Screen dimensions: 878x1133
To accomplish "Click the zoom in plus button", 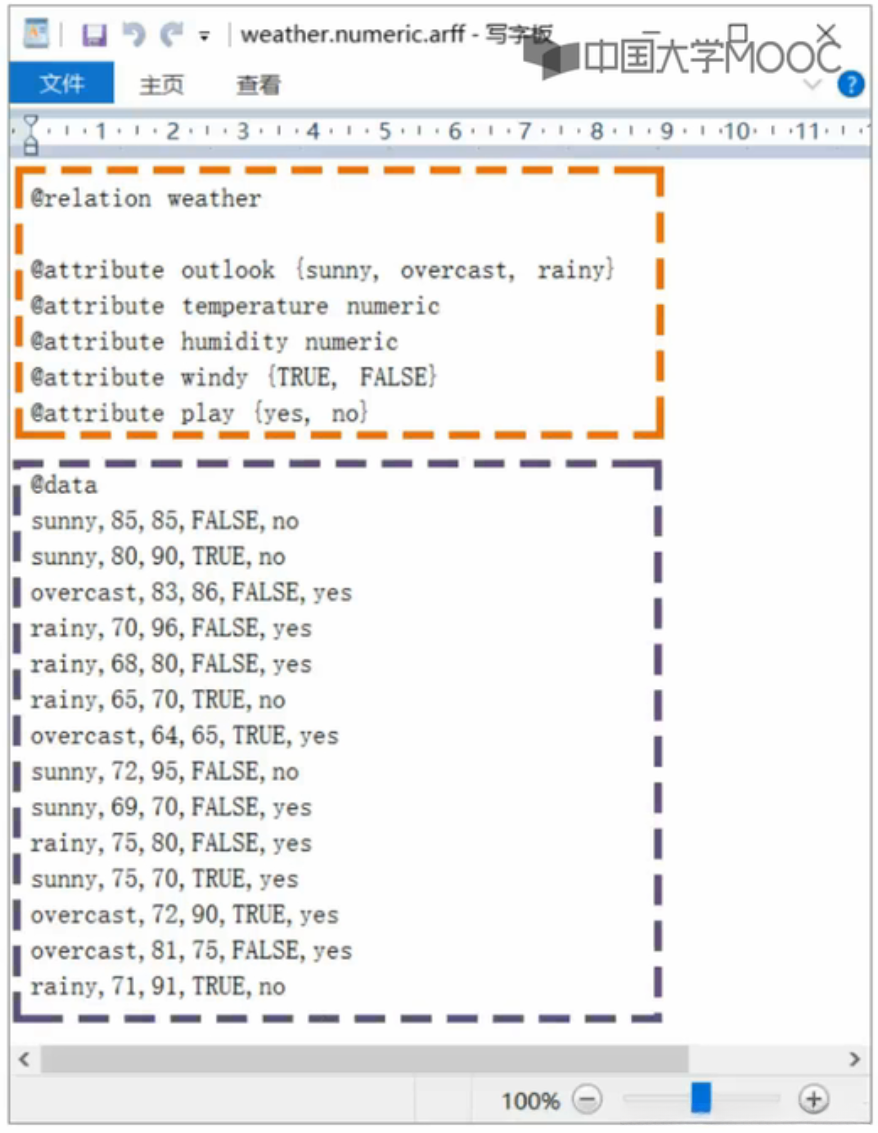I will coord(814,1100).
